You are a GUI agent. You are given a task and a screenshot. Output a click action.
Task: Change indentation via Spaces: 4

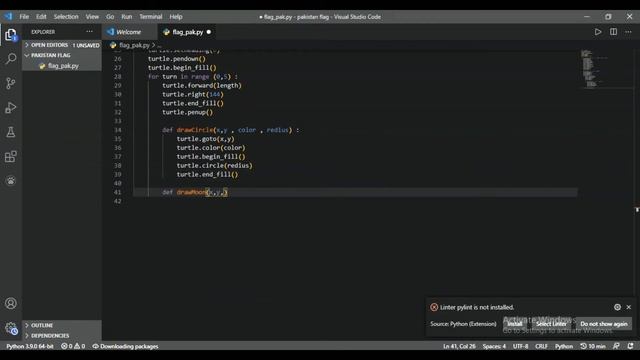pos(494,346)
